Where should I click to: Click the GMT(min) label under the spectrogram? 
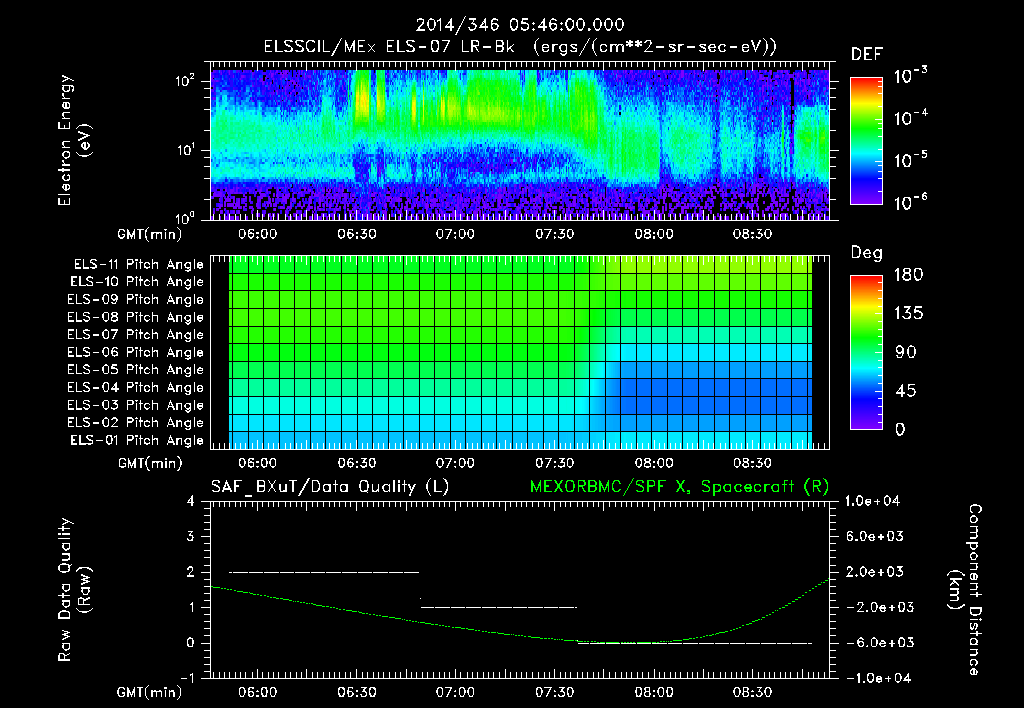(150, 234)
